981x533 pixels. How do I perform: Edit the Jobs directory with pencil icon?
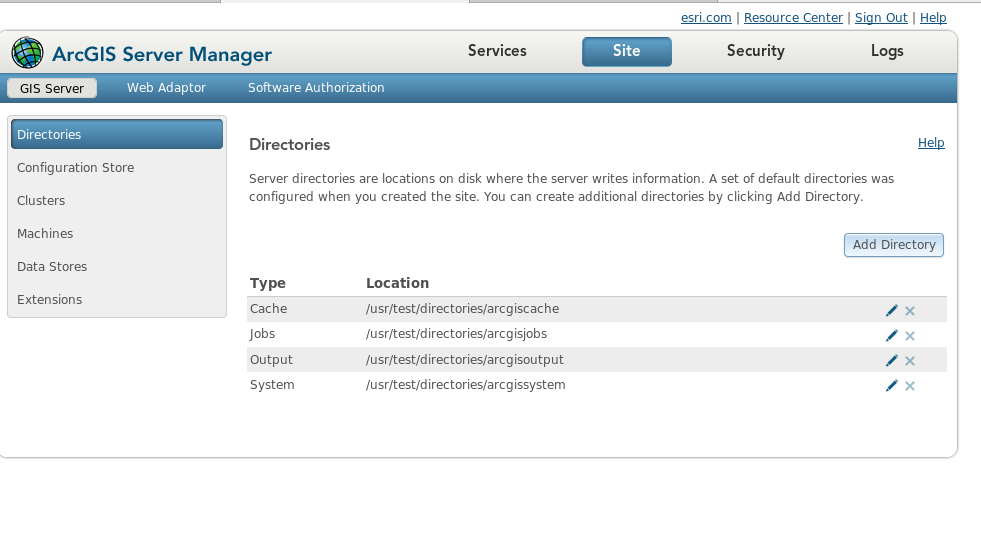892,335
